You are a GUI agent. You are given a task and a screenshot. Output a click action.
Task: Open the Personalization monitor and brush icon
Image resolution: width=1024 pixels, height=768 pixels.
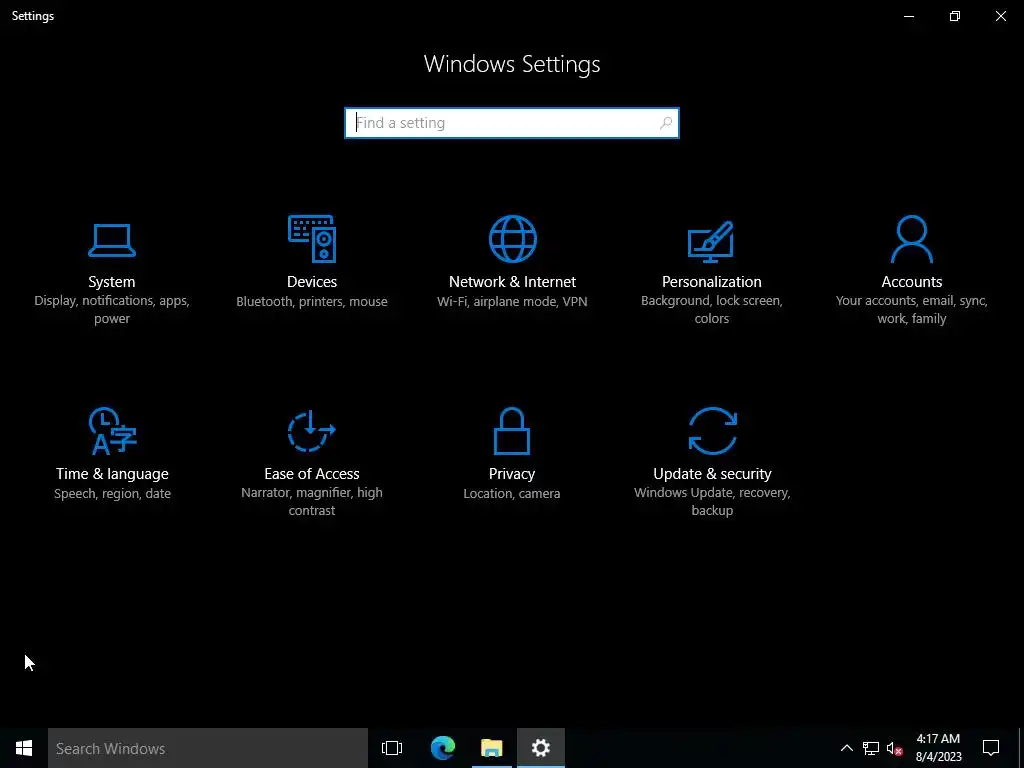711,241
